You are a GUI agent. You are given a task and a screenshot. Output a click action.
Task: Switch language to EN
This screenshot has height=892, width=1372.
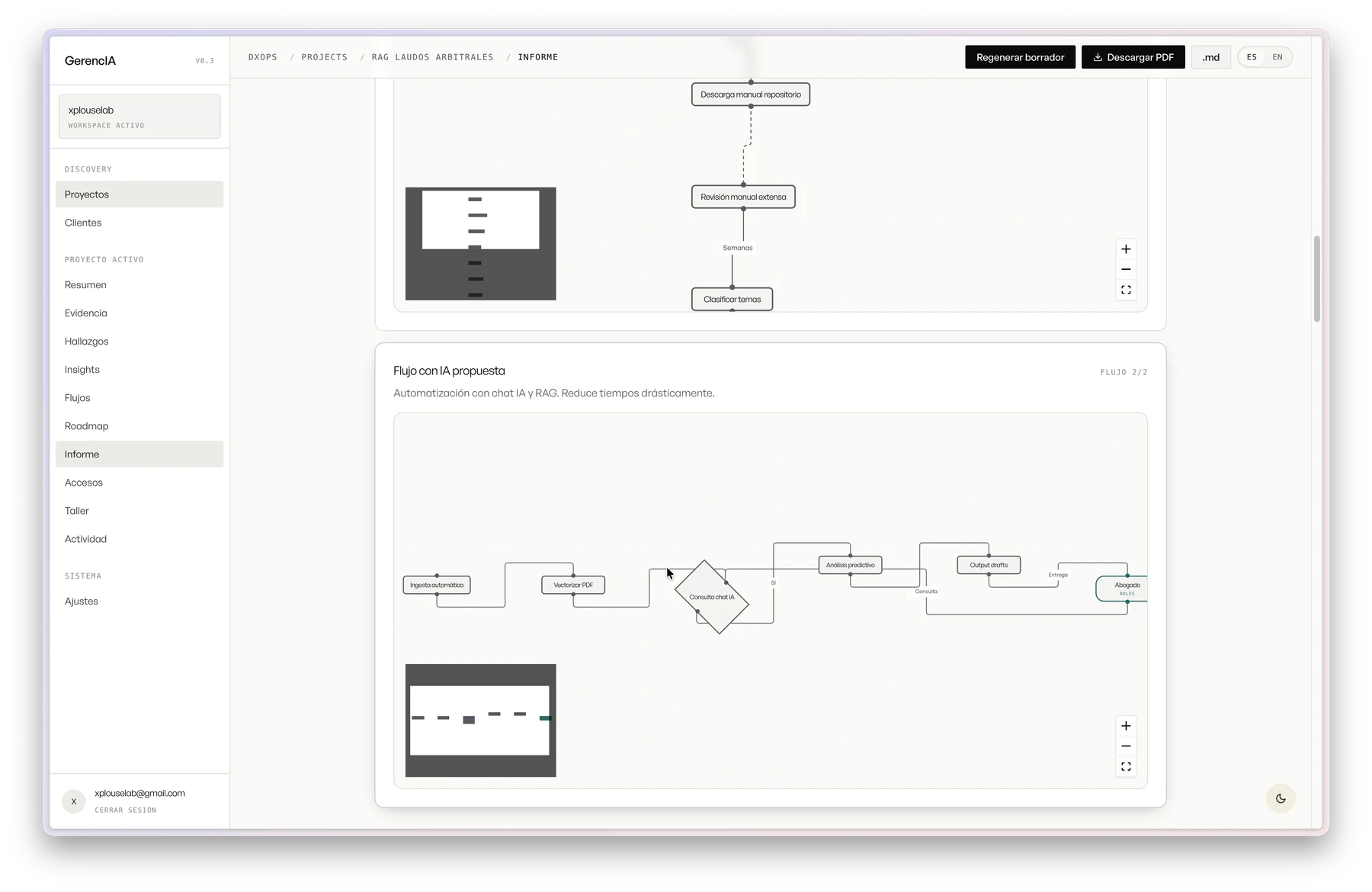1277,57
